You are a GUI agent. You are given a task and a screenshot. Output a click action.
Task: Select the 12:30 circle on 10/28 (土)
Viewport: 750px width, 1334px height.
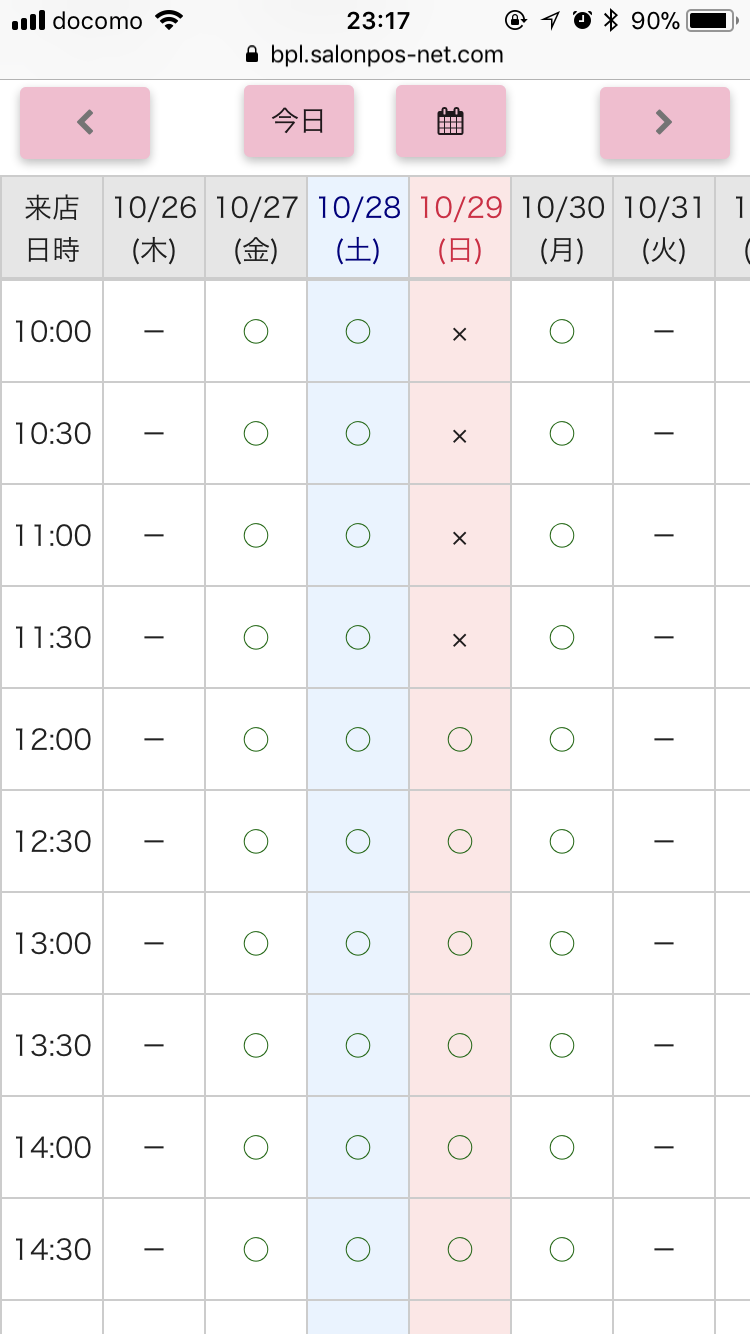[358, 841]
